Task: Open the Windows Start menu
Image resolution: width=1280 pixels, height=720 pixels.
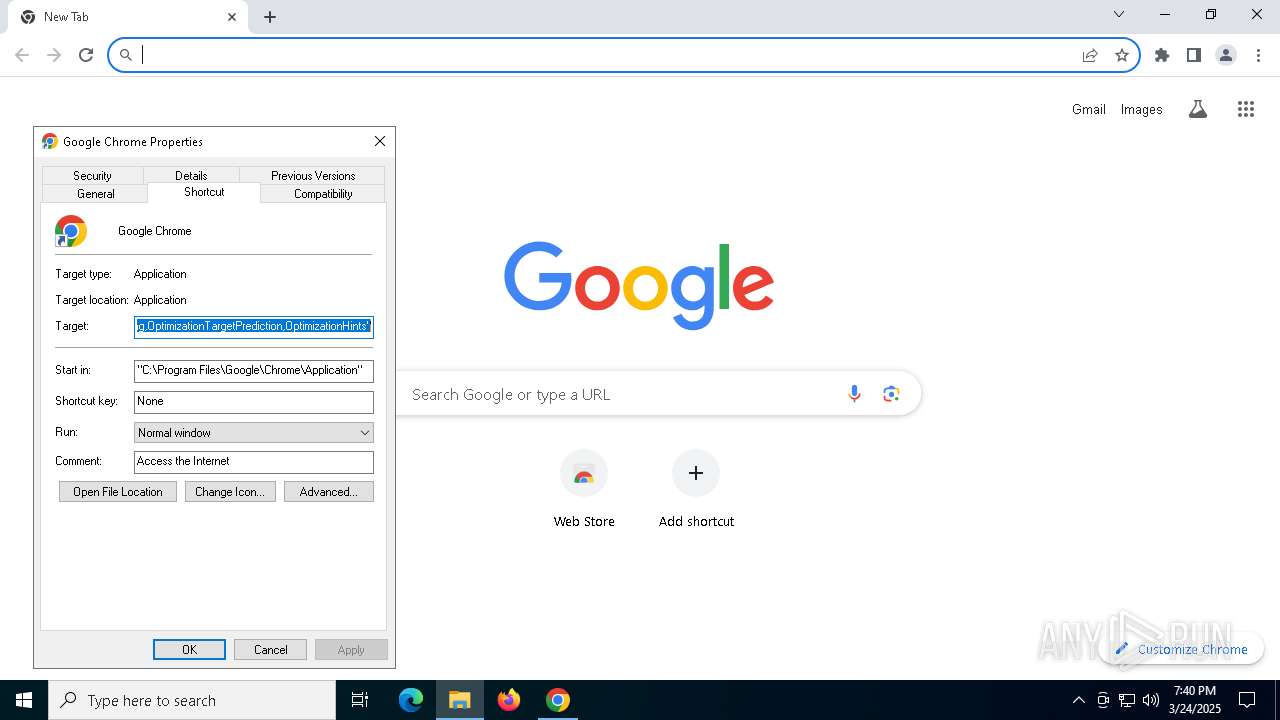Action: click(24, 700)
